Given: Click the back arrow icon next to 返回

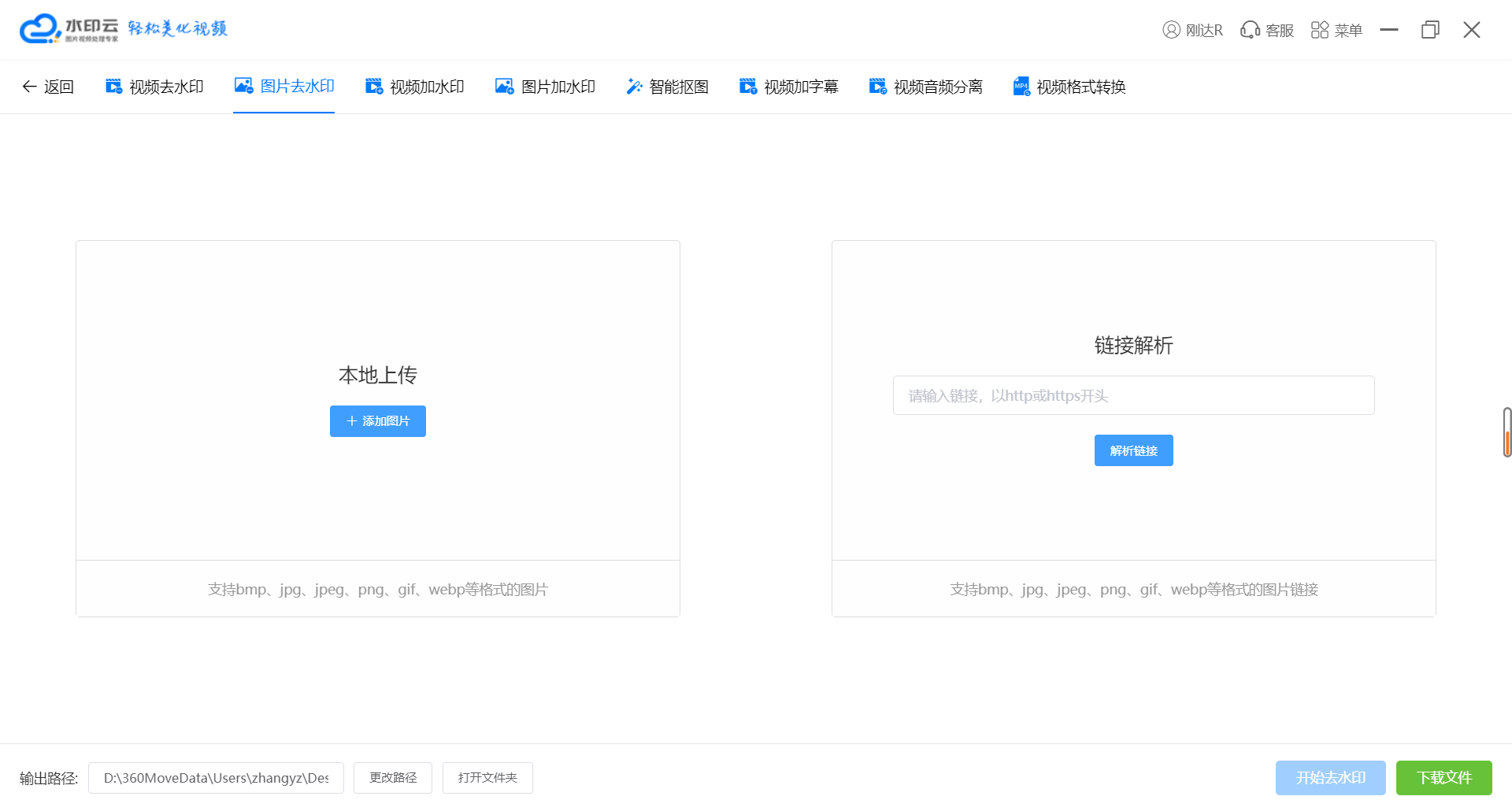Looking at the screenshot, I should (x=29, y=87).
